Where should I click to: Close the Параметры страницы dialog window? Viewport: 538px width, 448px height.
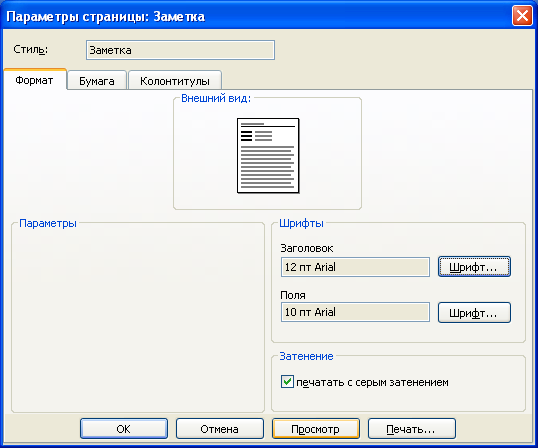pyautogui.click(x=522, y=16)
